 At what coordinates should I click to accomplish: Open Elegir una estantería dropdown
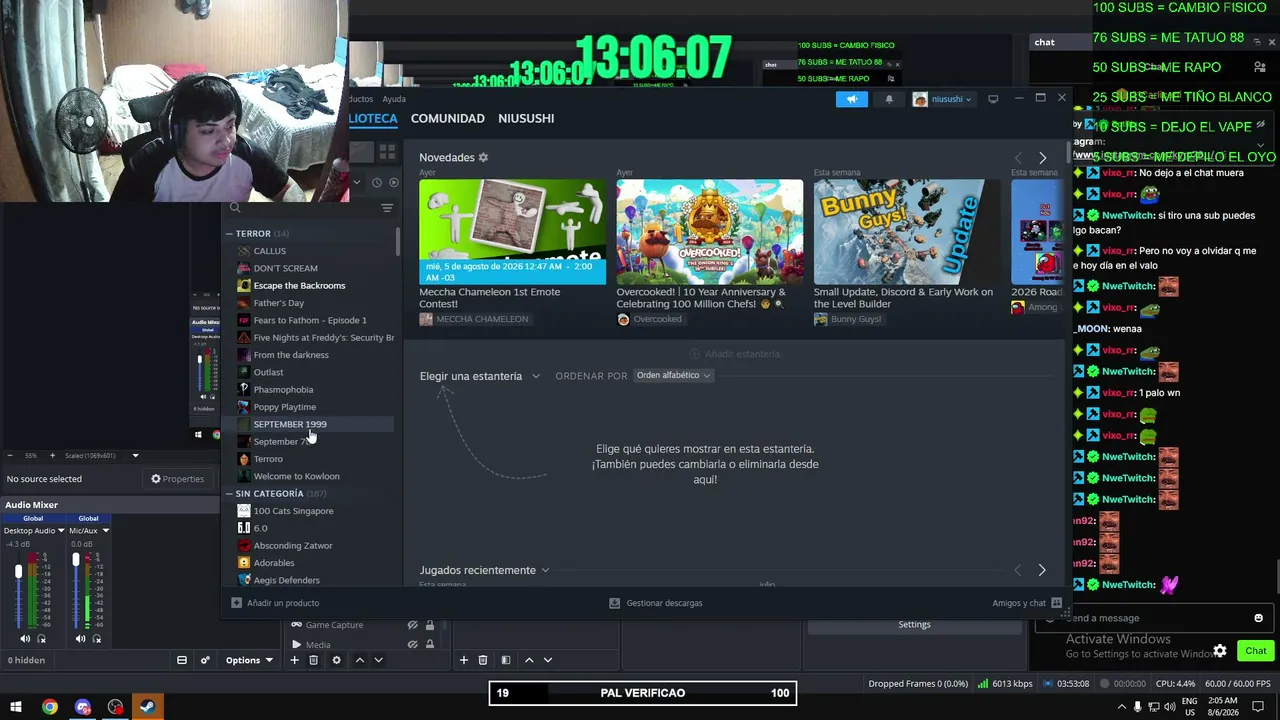(480, 376)
